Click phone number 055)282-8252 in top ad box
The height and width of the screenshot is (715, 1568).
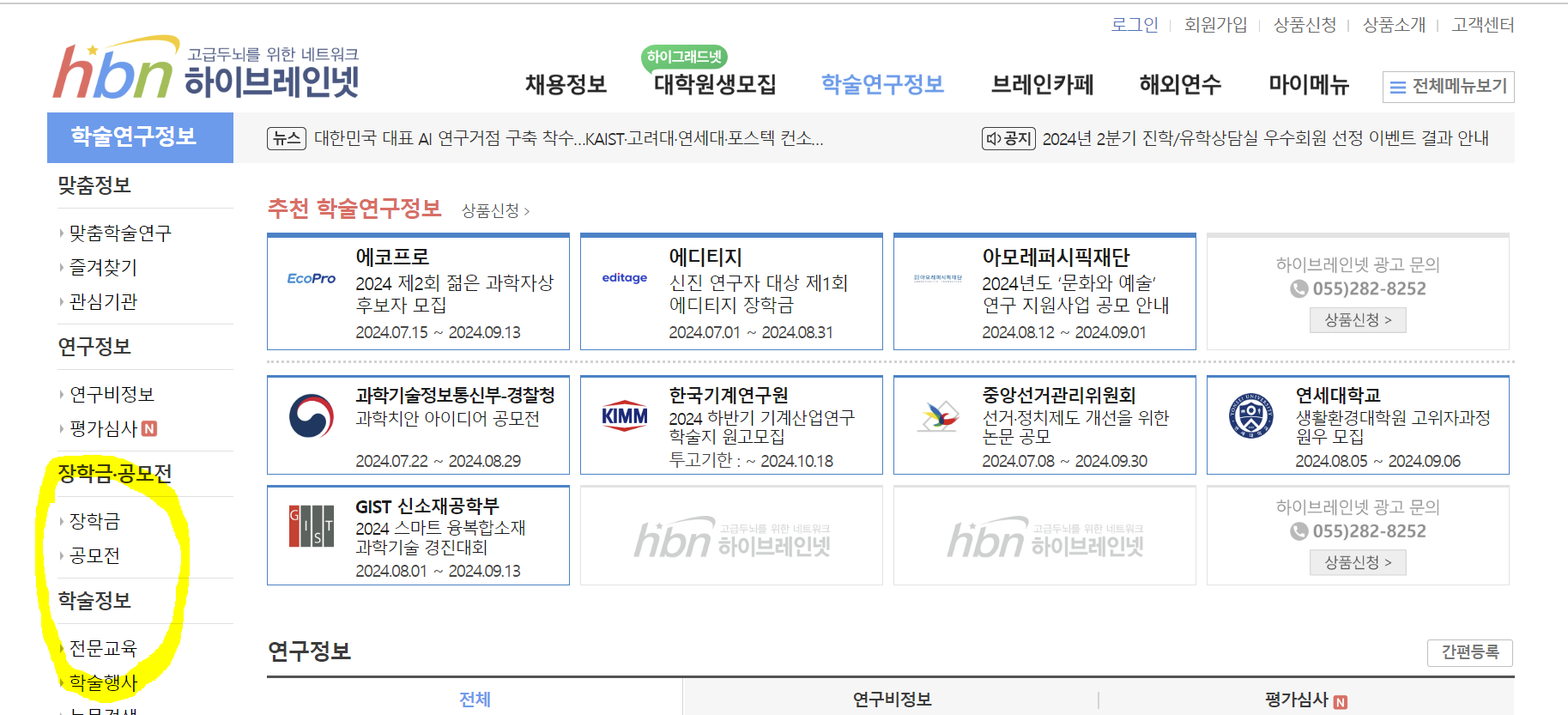(x=1369, y=289)
